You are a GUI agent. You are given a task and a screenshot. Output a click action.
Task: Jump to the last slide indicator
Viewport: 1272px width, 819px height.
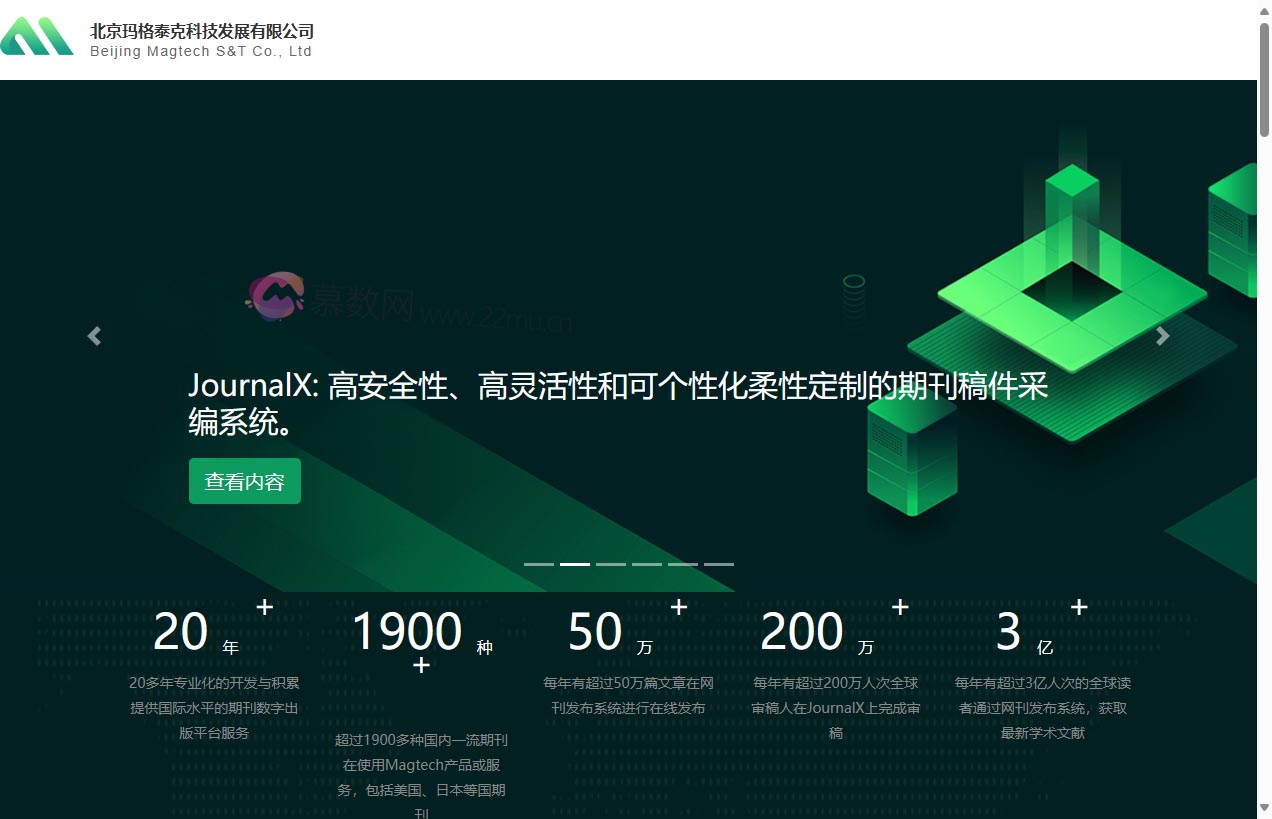coord(718,564)
